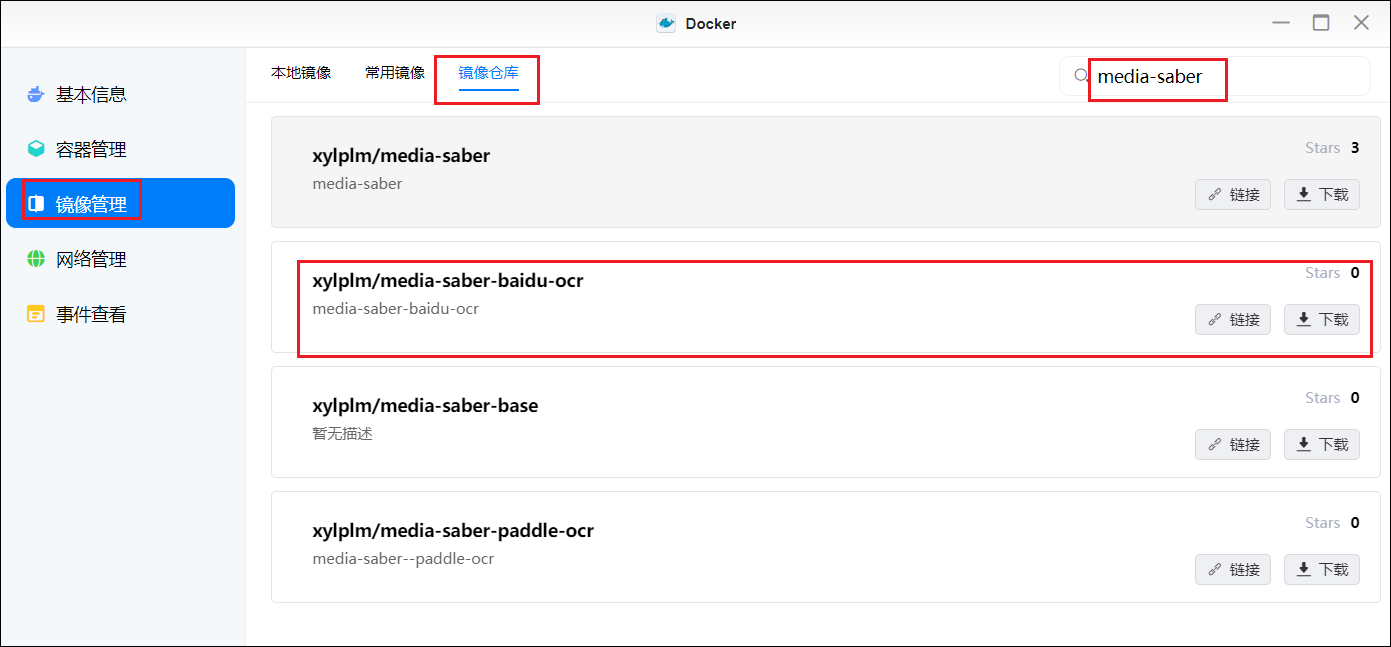Click the search magnifier icon
Viewport: 1391px width, 647px height.
1081,76
